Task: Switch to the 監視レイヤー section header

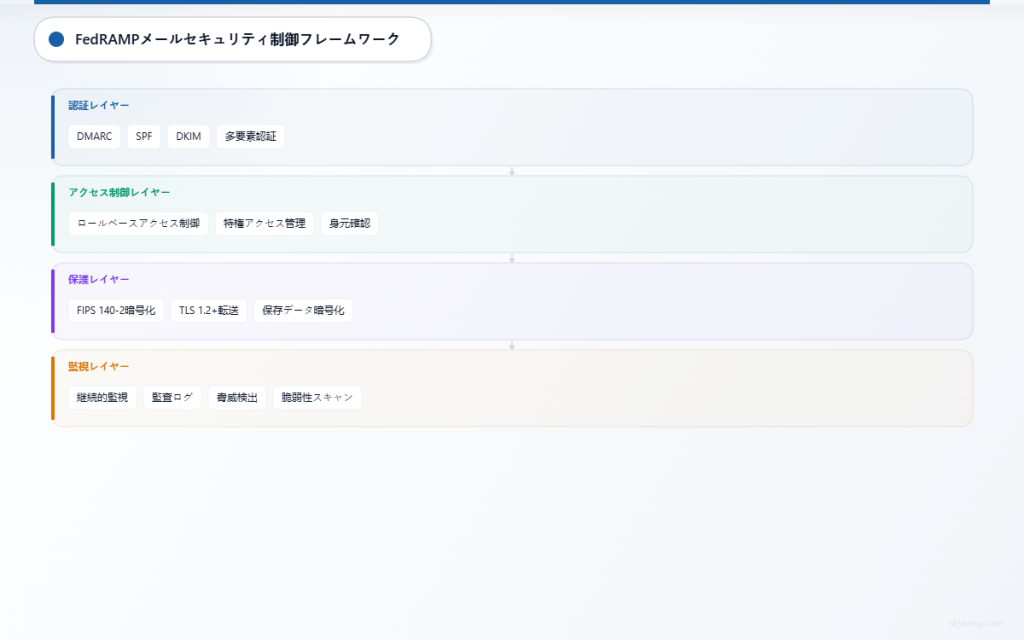Action: click(96, 366)
